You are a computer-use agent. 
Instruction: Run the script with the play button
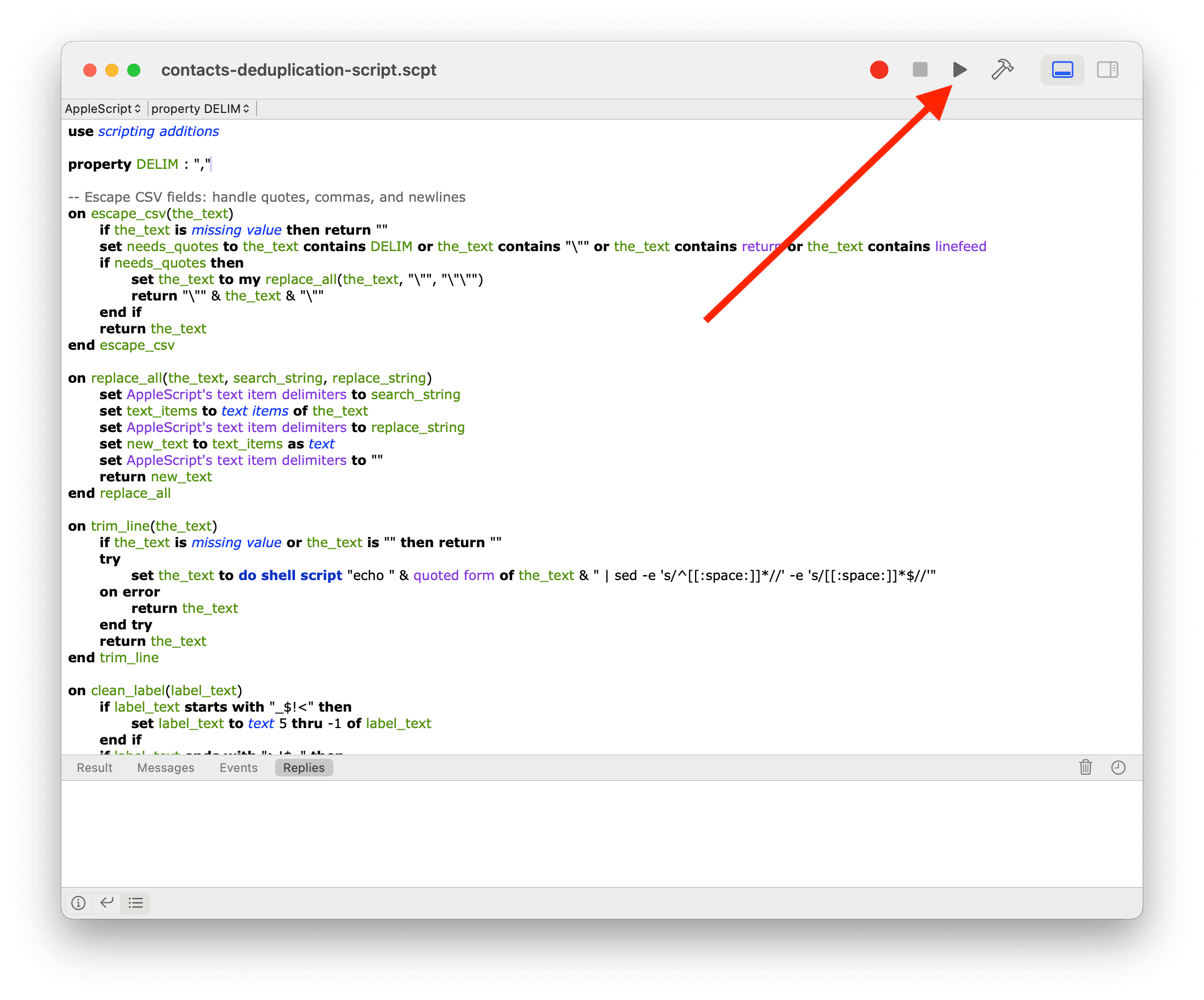point(959,70)
